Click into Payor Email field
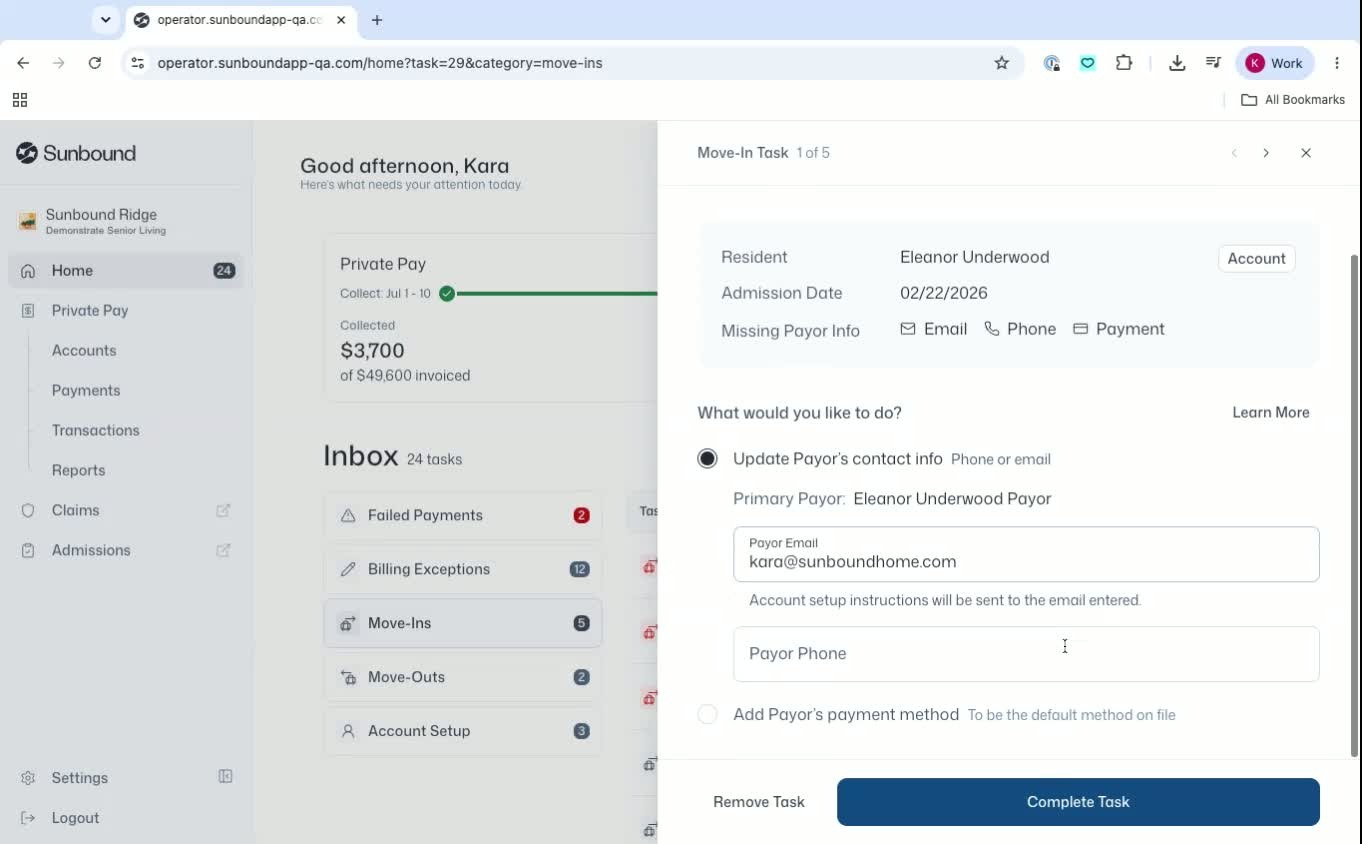This screenshot has height=844, width=1362. click(x=1026, y=554)
